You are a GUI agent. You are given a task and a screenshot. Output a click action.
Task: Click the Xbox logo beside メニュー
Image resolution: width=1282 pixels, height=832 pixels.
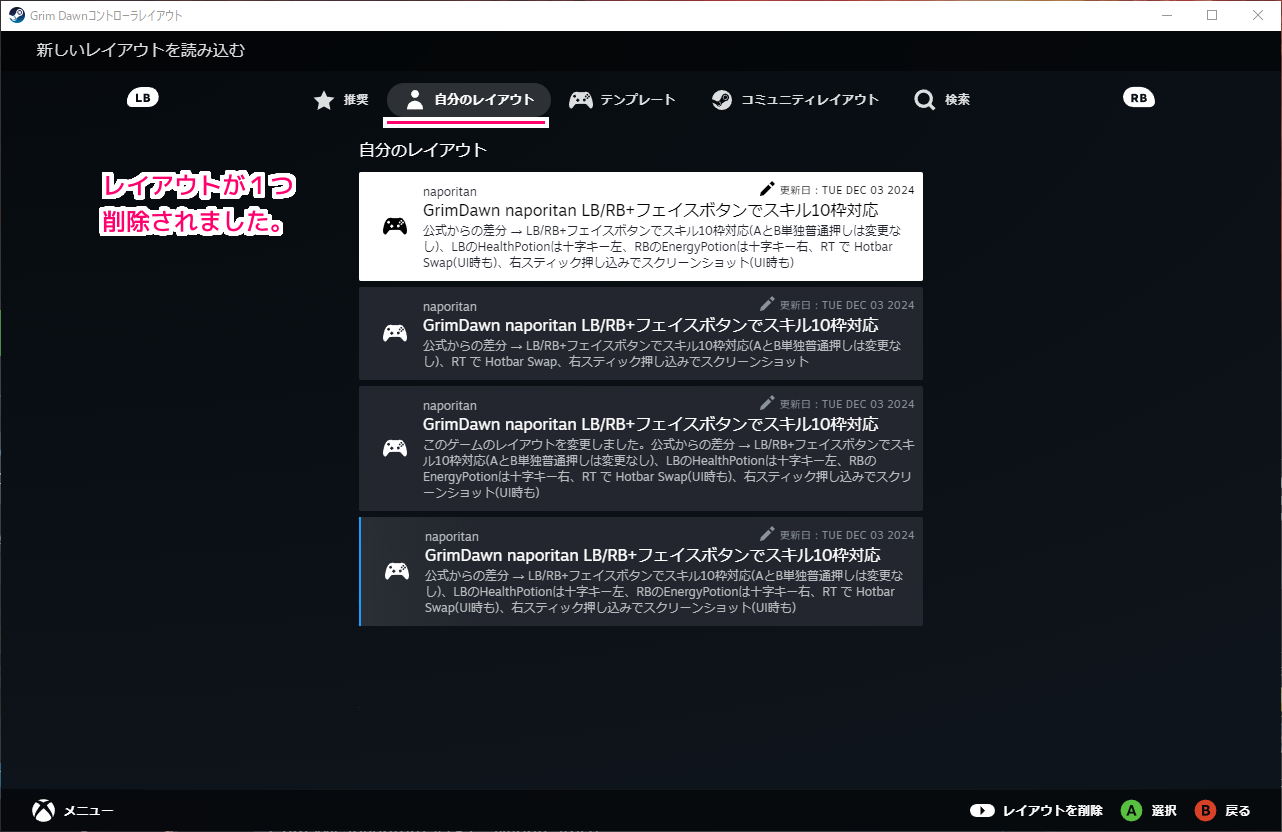coord(43,811)
